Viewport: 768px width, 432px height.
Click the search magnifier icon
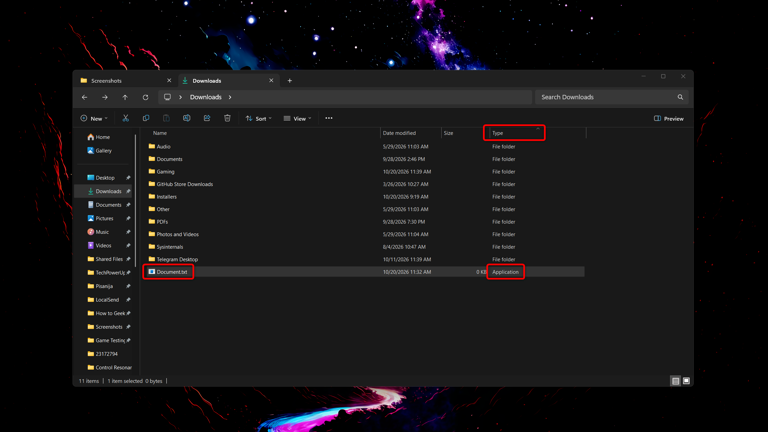[x=680, y=97]
